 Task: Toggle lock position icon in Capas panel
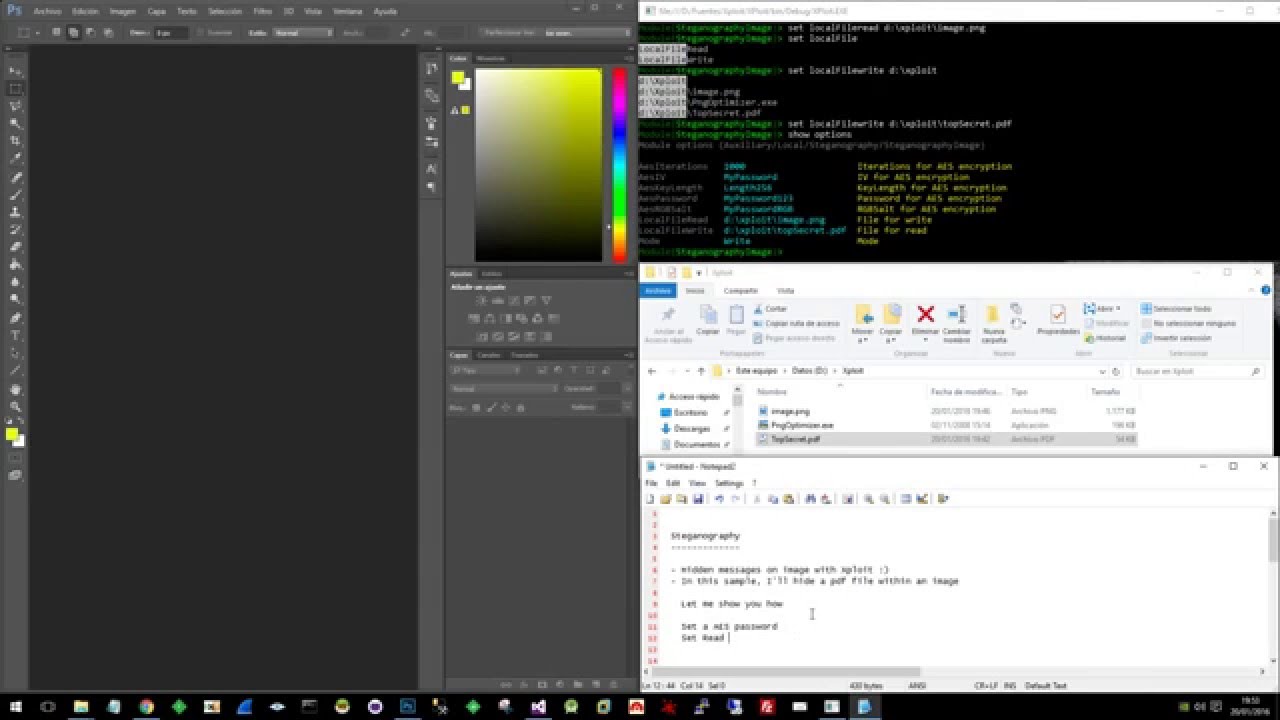[x=505, y=407]
